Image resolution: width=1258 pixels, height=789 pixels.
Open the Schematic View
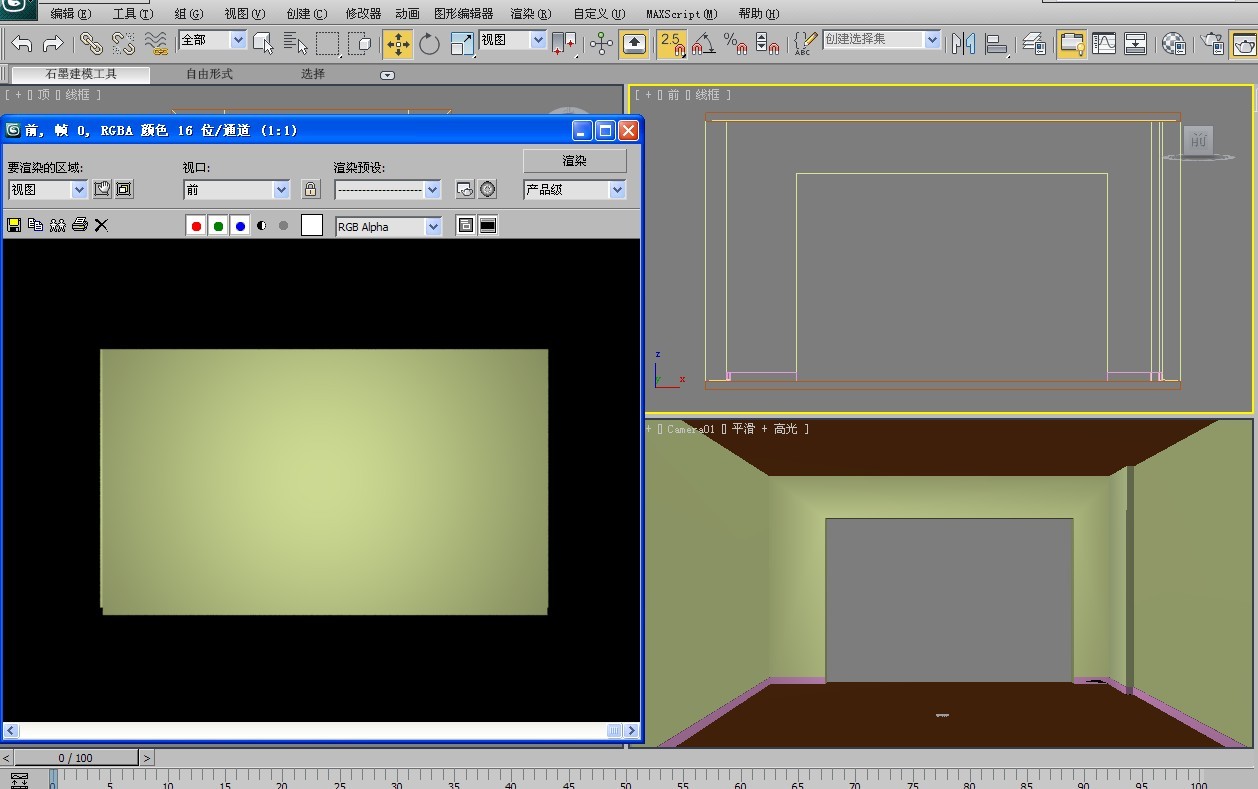coord(1136,43)
